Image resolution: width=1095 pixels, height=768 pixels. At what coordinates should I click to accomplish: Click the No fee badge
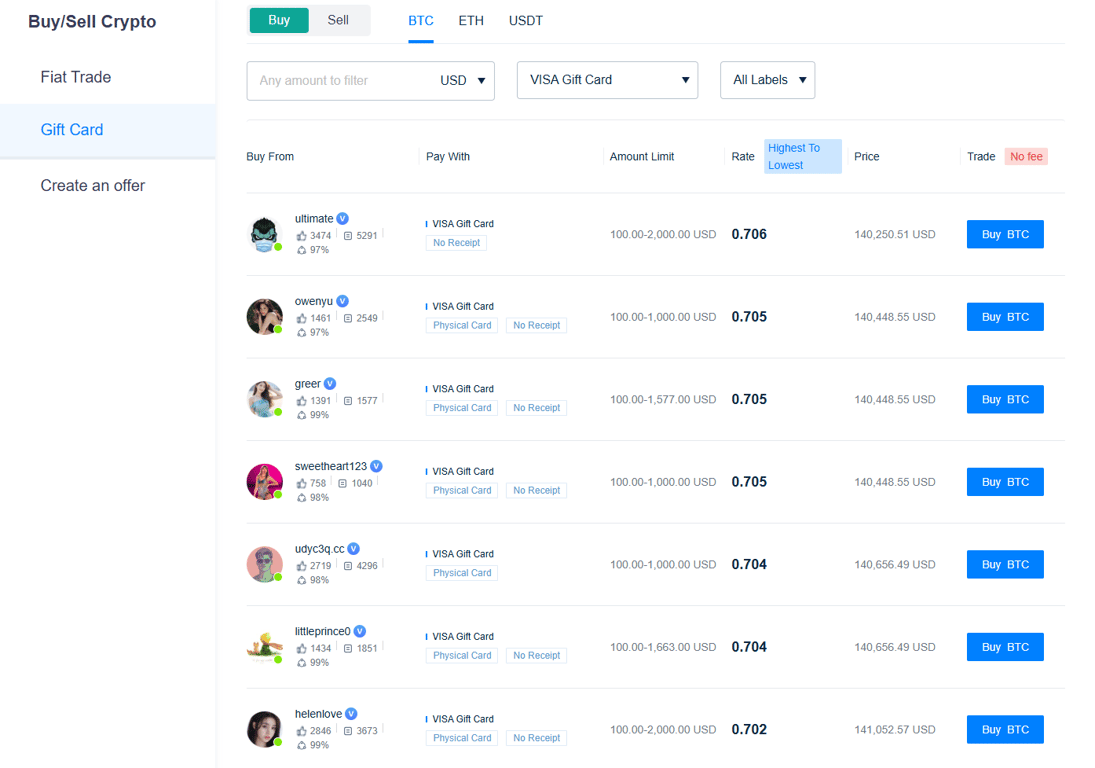coord(1026,156)
